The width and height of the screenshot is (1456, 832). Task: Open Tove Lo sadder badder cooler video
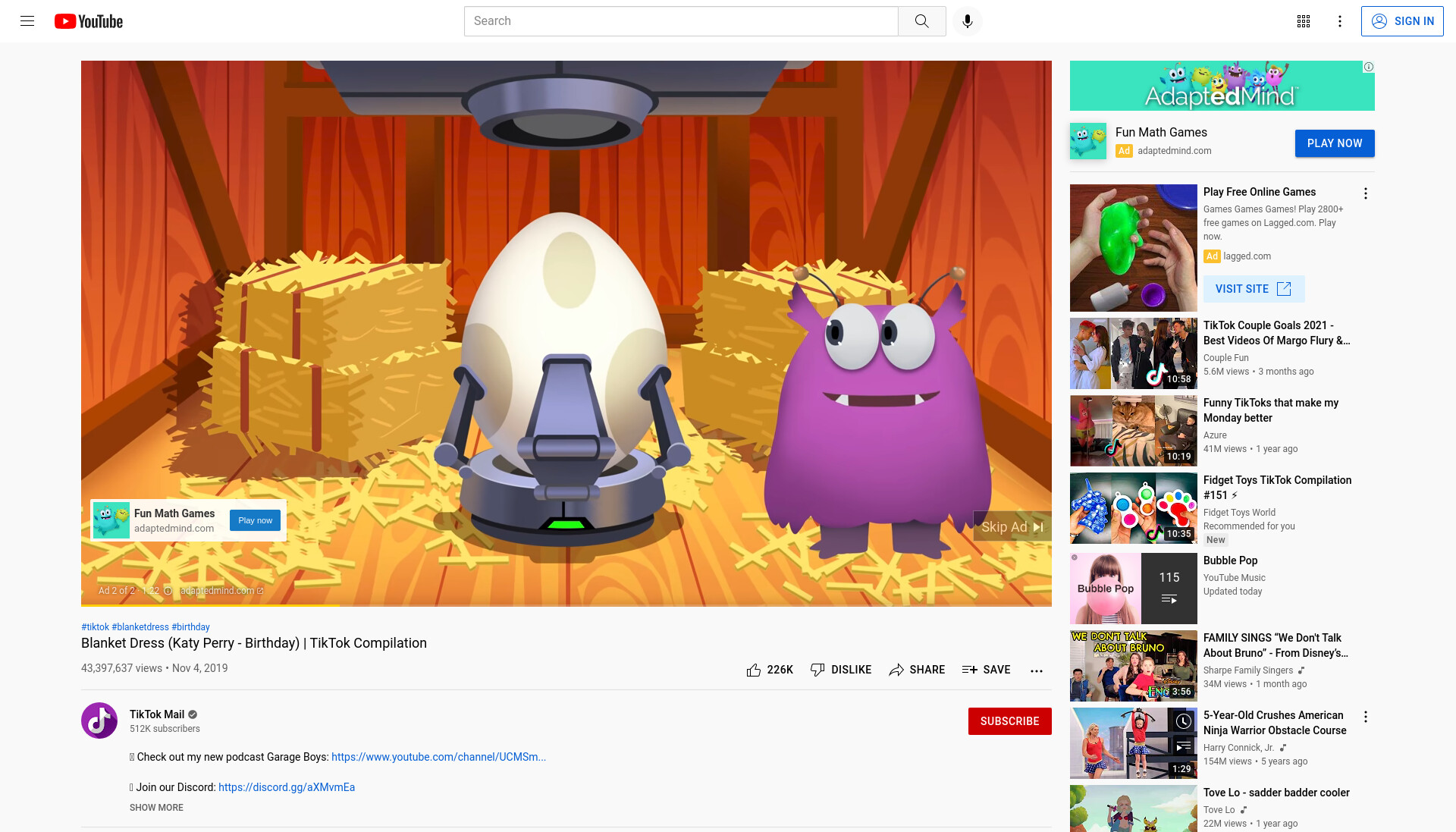1276,793
